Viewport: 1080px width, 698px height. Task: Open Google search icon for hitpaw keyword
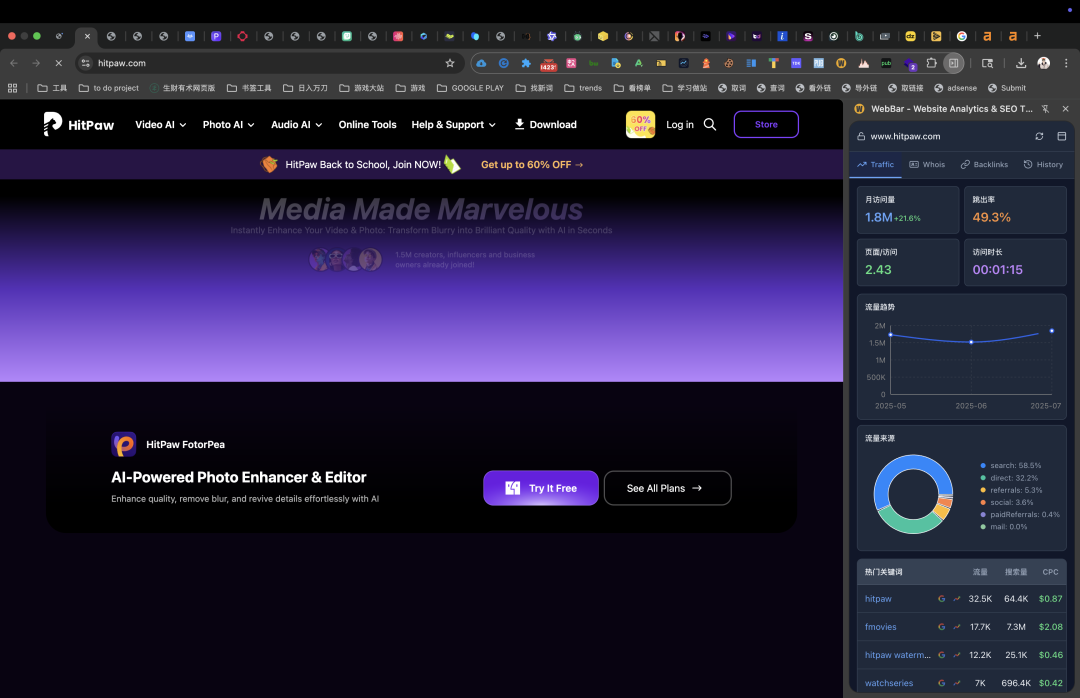tap(942, 599)
